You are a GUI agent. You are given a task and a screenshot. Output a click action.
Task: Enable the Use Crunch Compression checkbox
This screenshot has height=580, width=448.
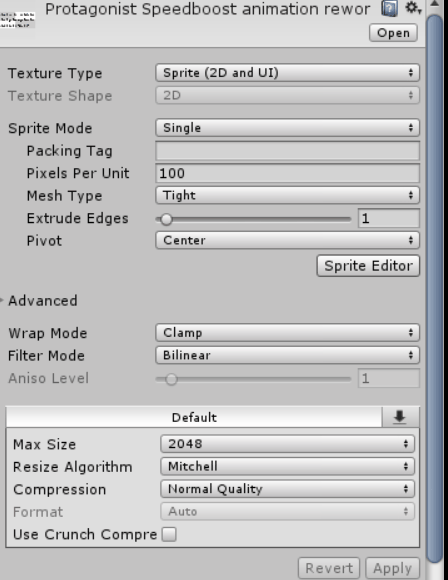point(169,535)
